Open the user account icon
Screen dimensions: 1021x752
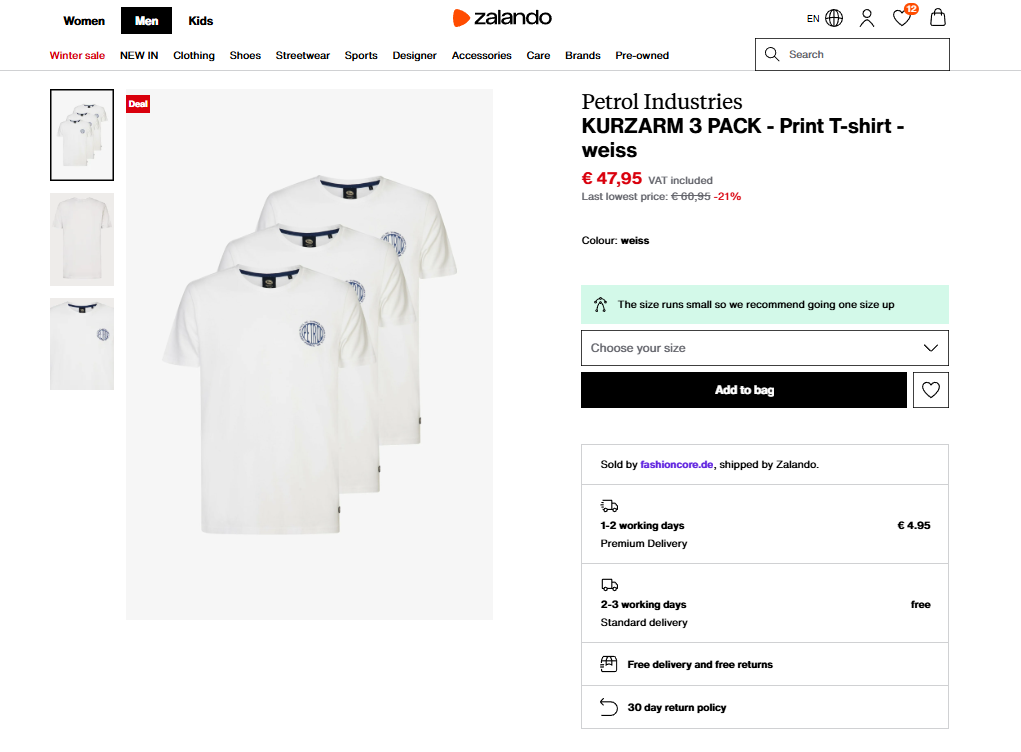(867, 18)
